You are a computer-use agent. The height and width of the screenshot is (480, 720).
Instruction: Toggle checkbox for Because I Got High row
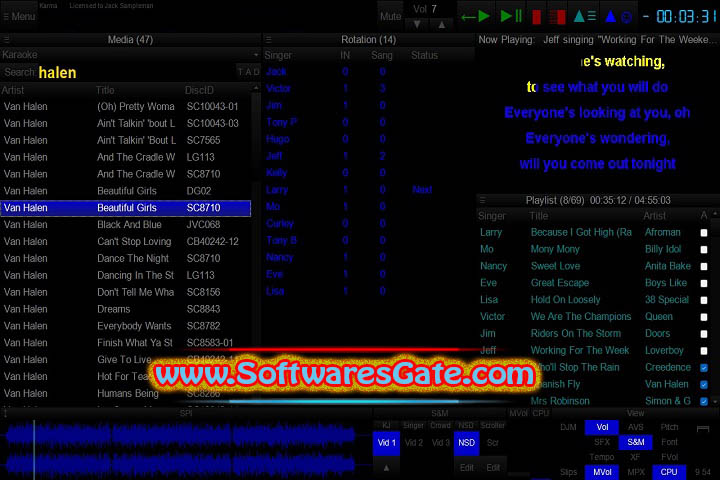703,233
